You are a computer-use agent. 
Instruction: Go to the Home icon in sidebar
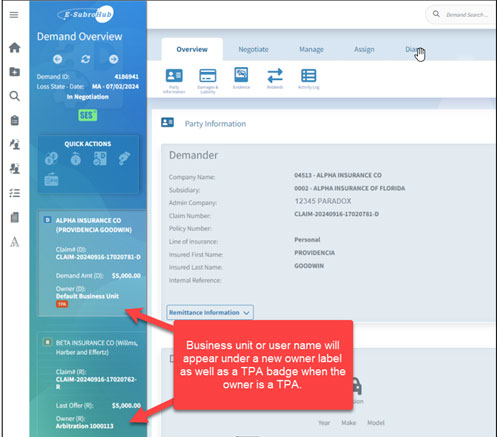click(14, 48)
